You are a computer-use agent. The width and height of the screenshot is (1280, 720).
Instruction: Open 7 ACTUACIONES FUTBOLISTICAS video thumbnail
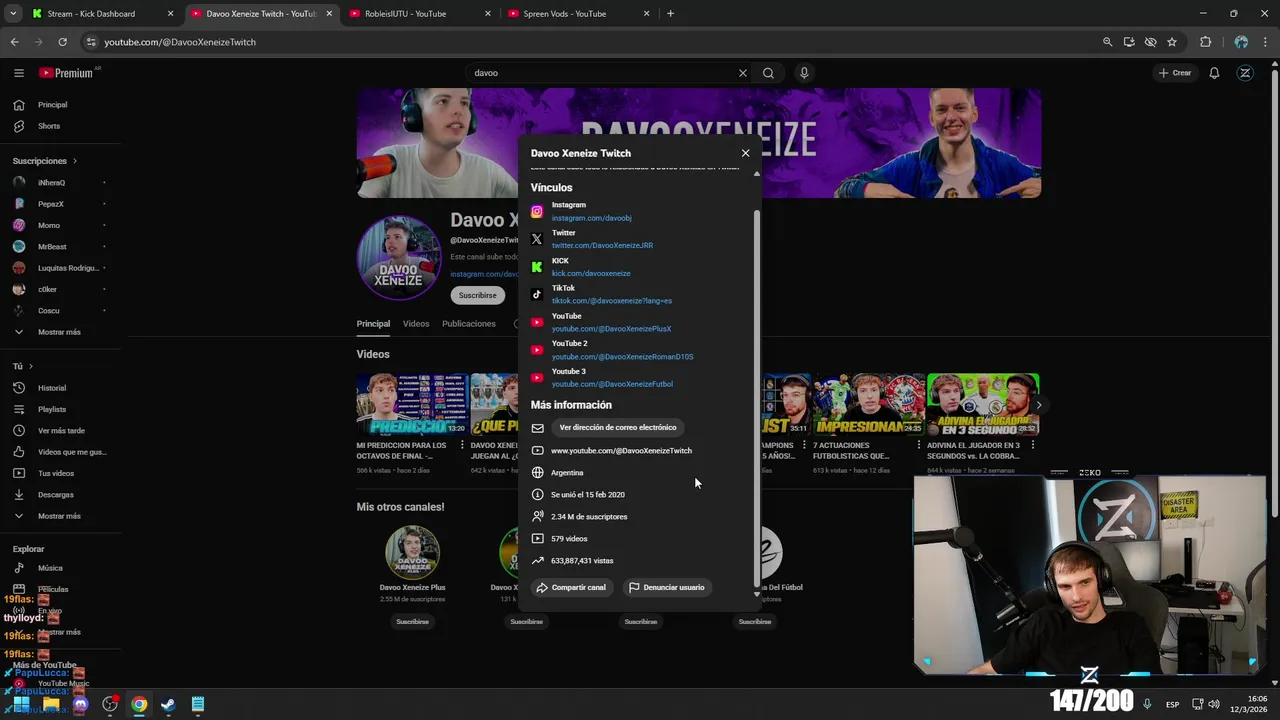tap(868, 404)
